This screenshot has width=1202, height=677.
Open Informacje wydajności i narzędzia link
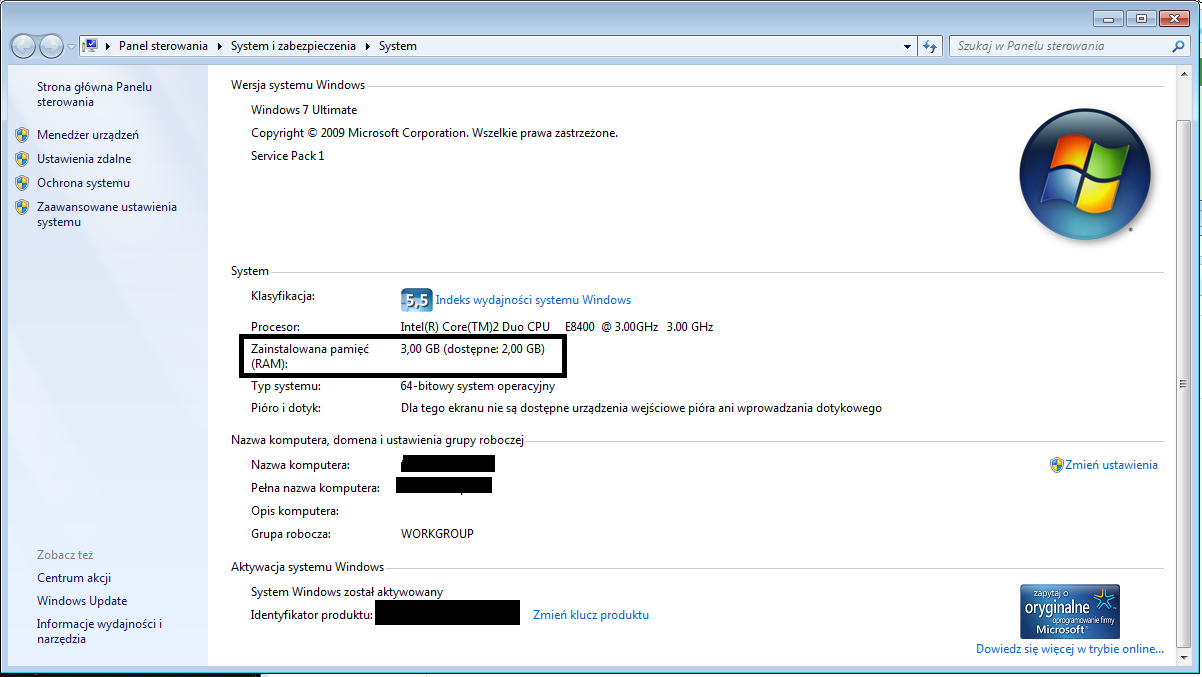tap(99, 632)
